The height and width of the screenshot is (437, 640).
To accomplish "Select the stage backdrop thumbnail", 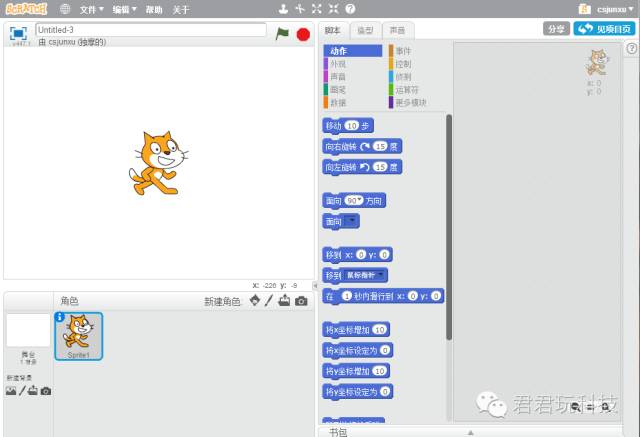I will (28, 331).
